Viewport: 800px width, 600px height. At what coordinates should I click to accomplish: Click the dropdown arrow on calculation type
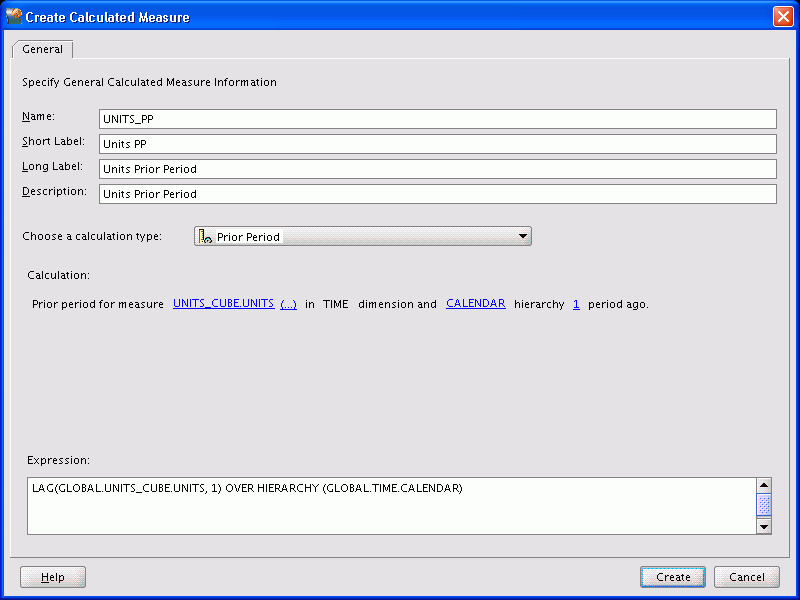pyautogui.click(x=522, y=236)
